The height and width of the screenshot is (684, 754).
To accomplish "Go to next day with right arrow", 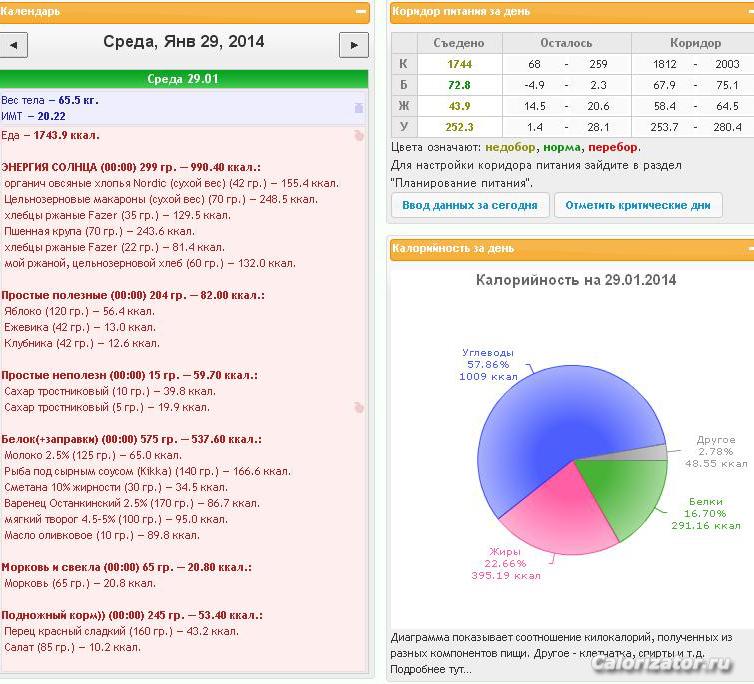I will click(x=354, y=45).
